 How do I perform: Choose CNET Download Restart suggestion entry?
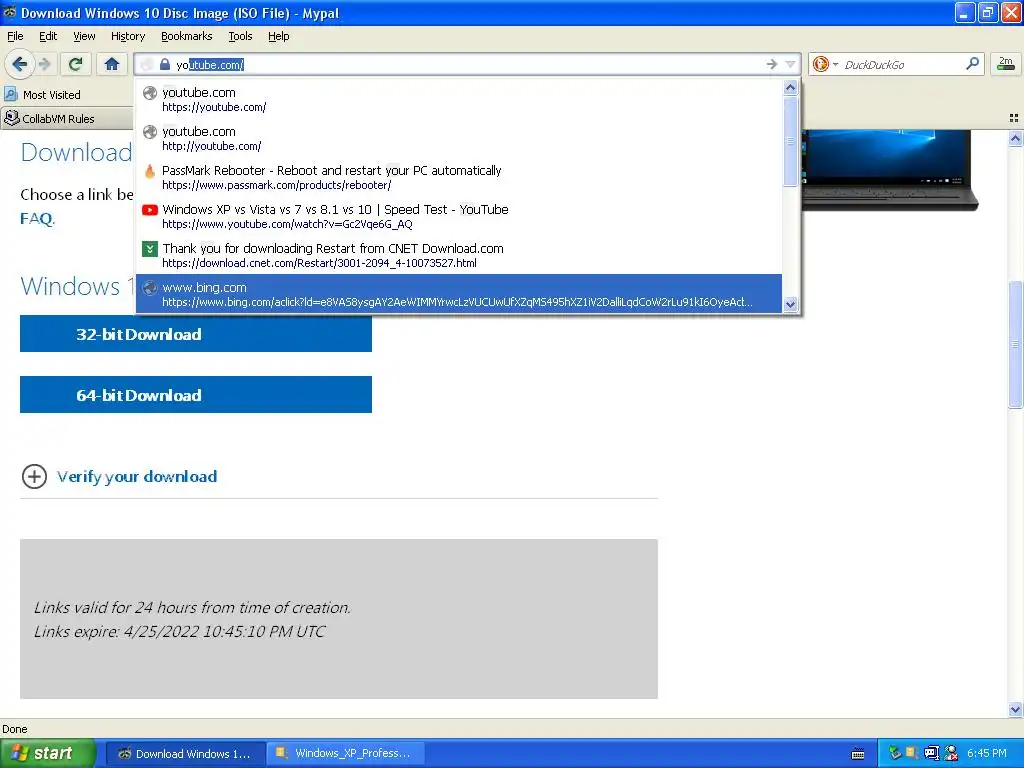pos(458,255)
